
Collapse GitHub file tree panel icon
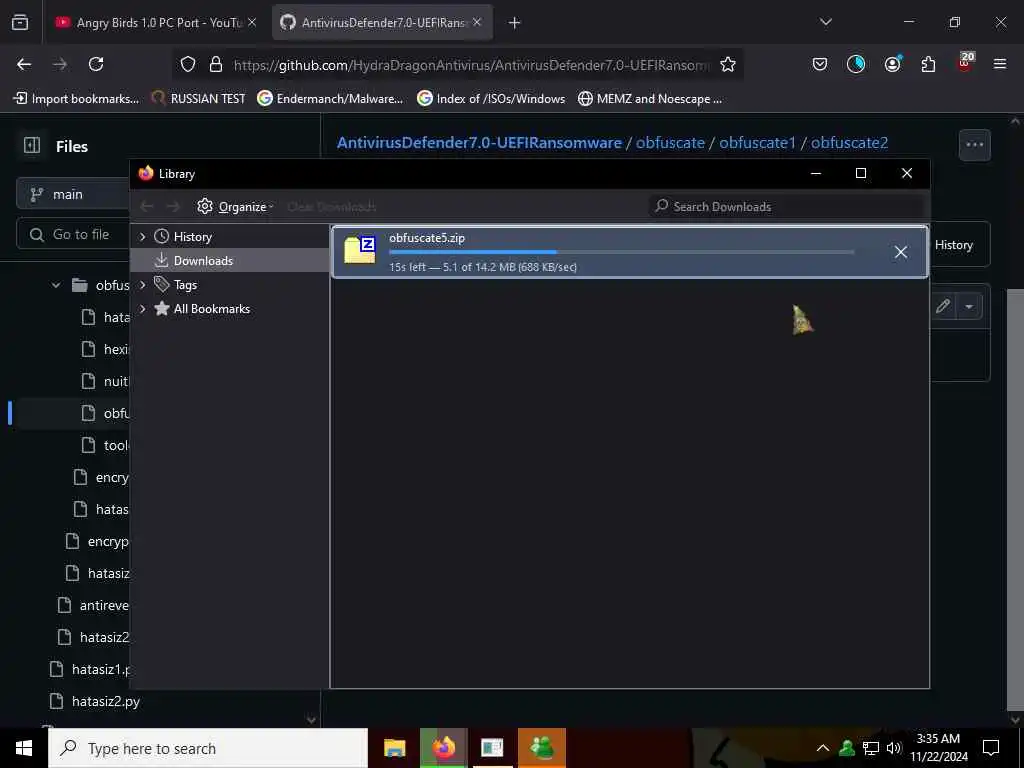click(32, 146)
